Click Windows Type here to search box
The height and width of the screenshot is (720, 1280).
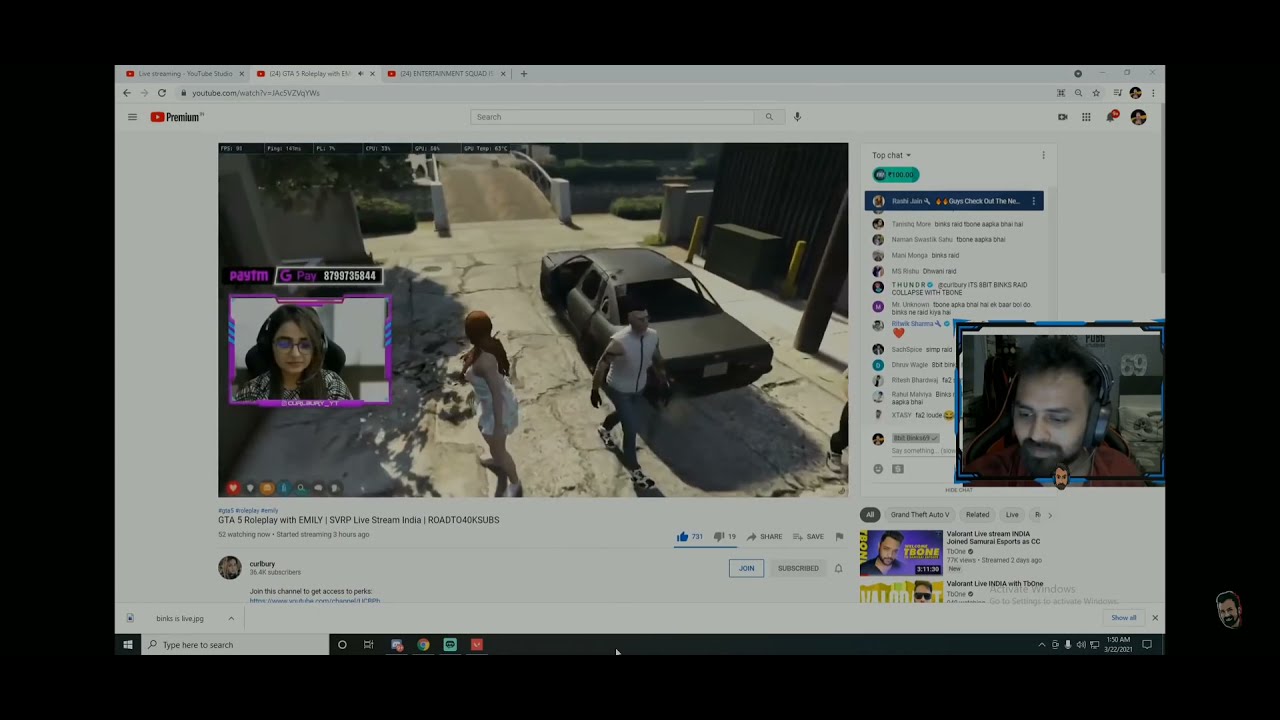236,645
